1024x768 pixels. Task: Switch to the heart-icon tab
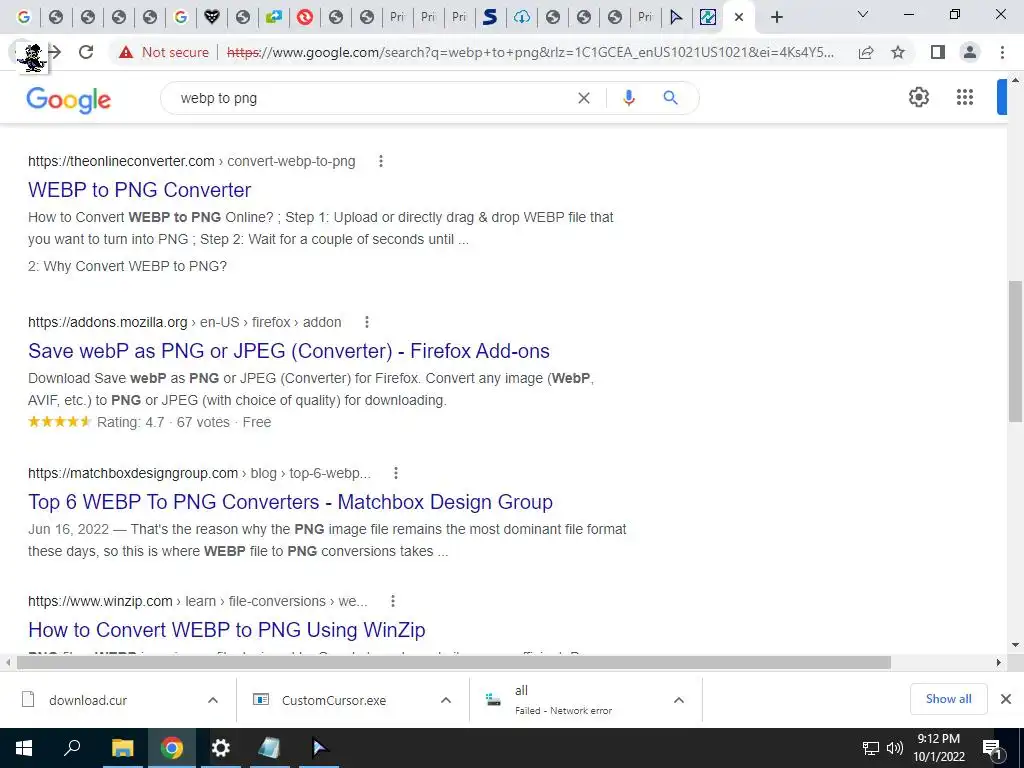coord(212,17)
